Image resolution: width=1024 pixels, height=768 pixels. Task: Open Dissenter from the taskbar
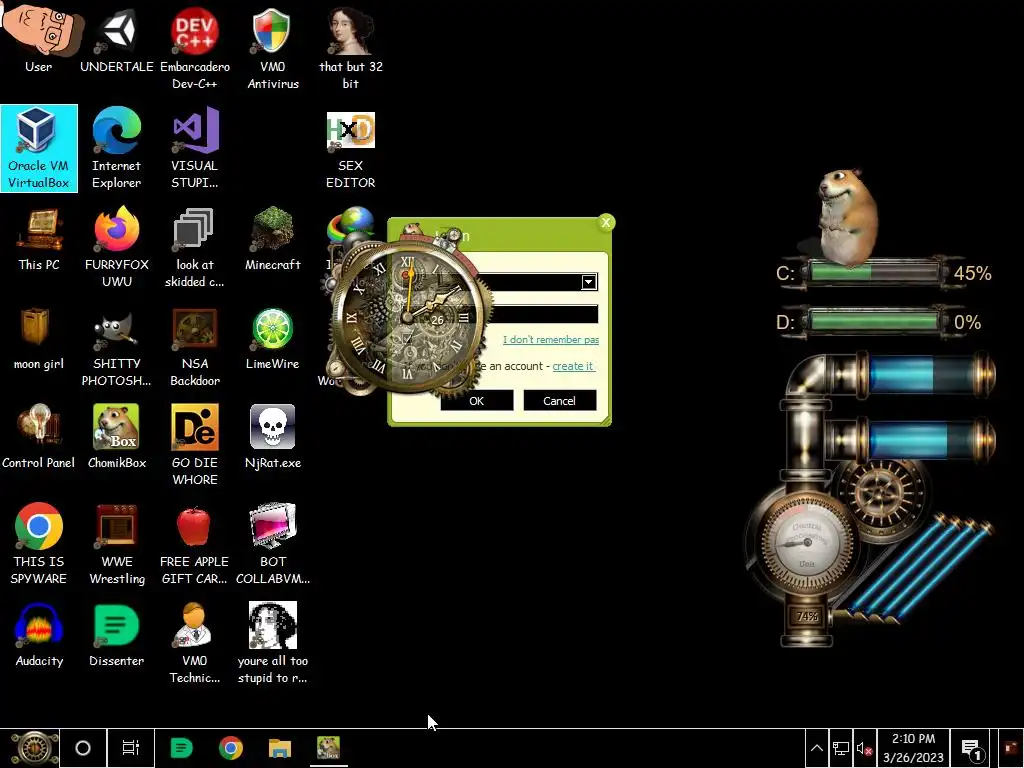181,748
